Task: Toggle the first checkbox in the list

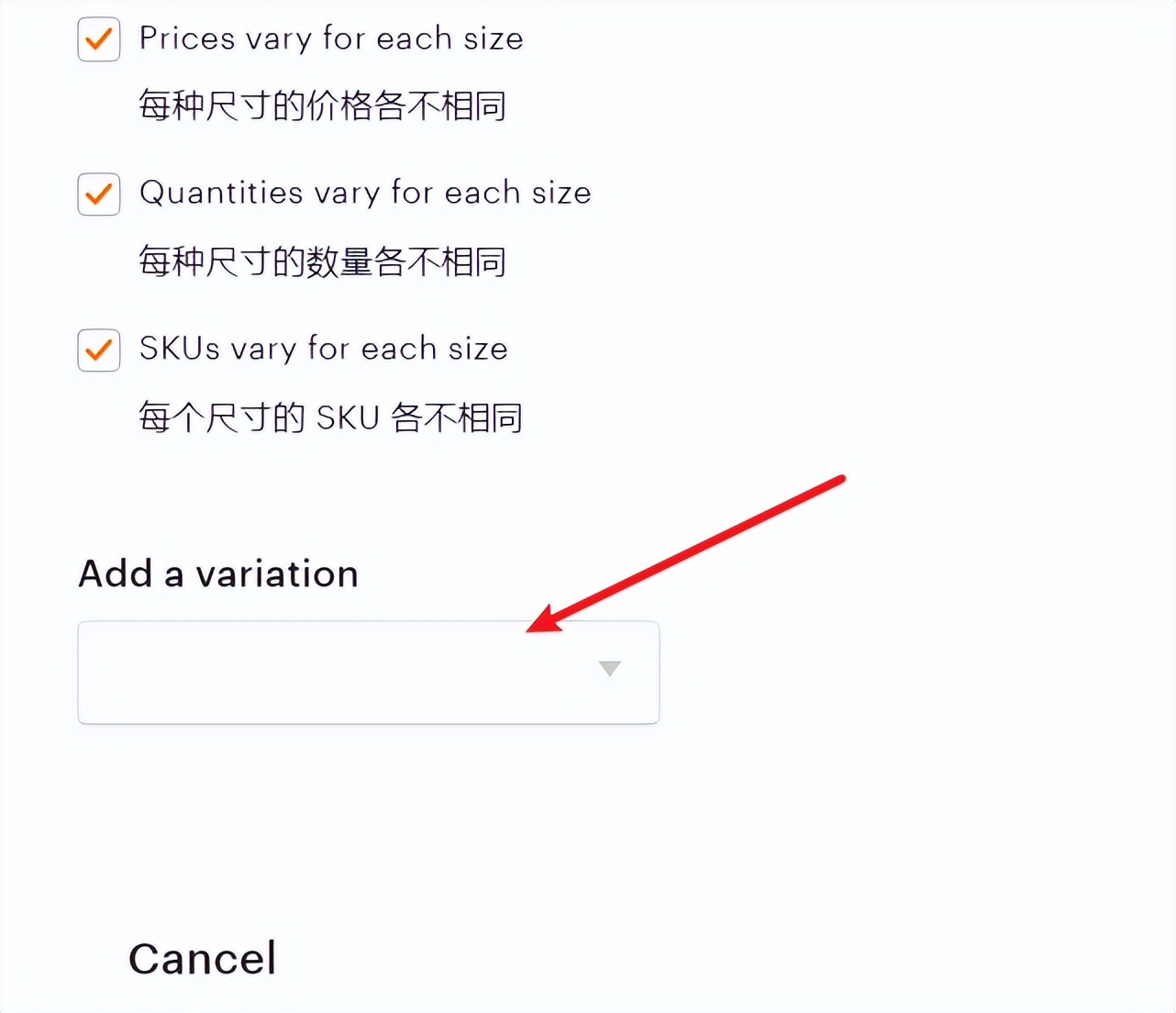Action: (x=98, y=39)
